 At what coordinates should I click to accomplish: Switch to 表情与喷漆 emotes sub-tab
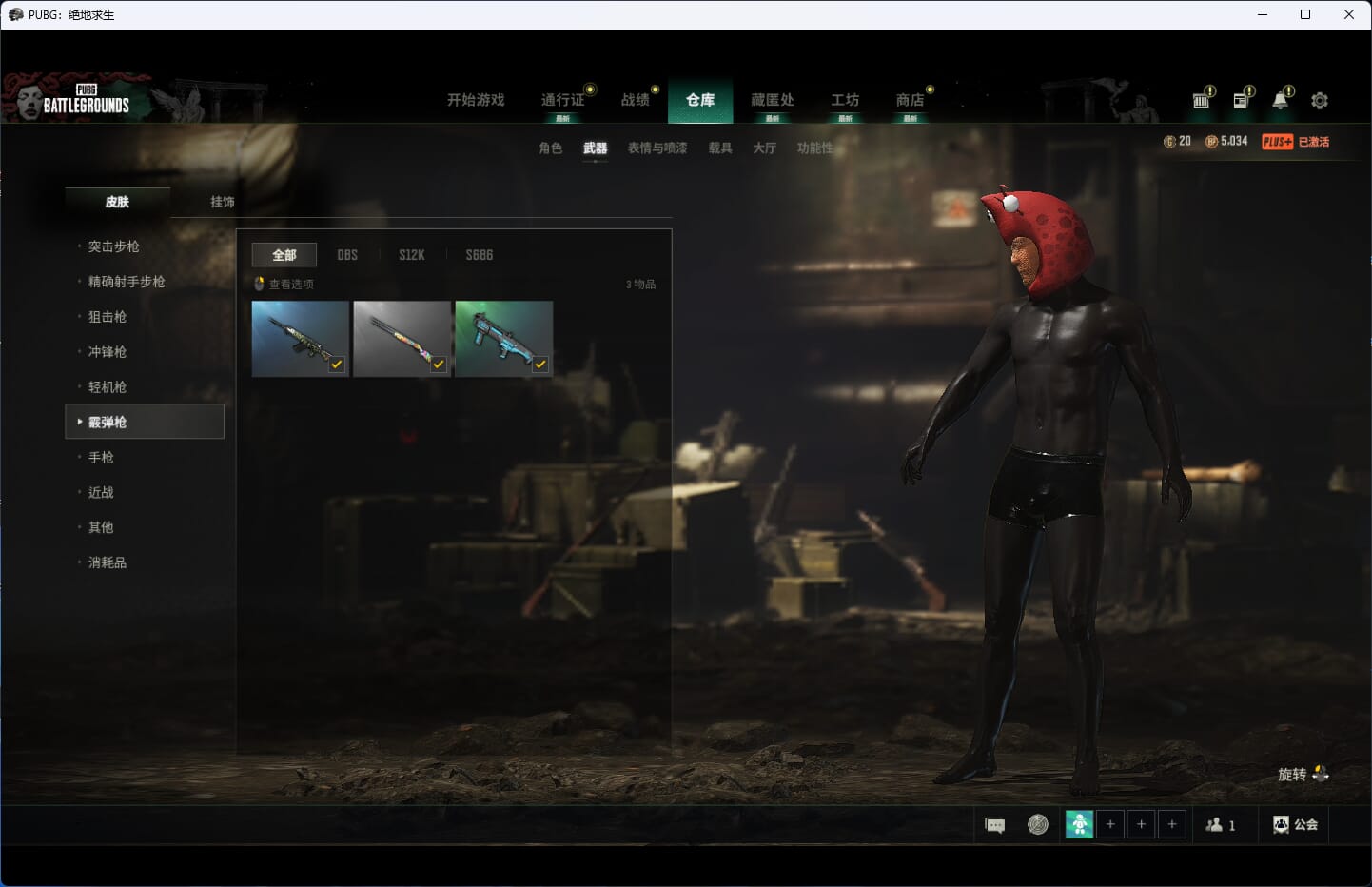point(657,148)
